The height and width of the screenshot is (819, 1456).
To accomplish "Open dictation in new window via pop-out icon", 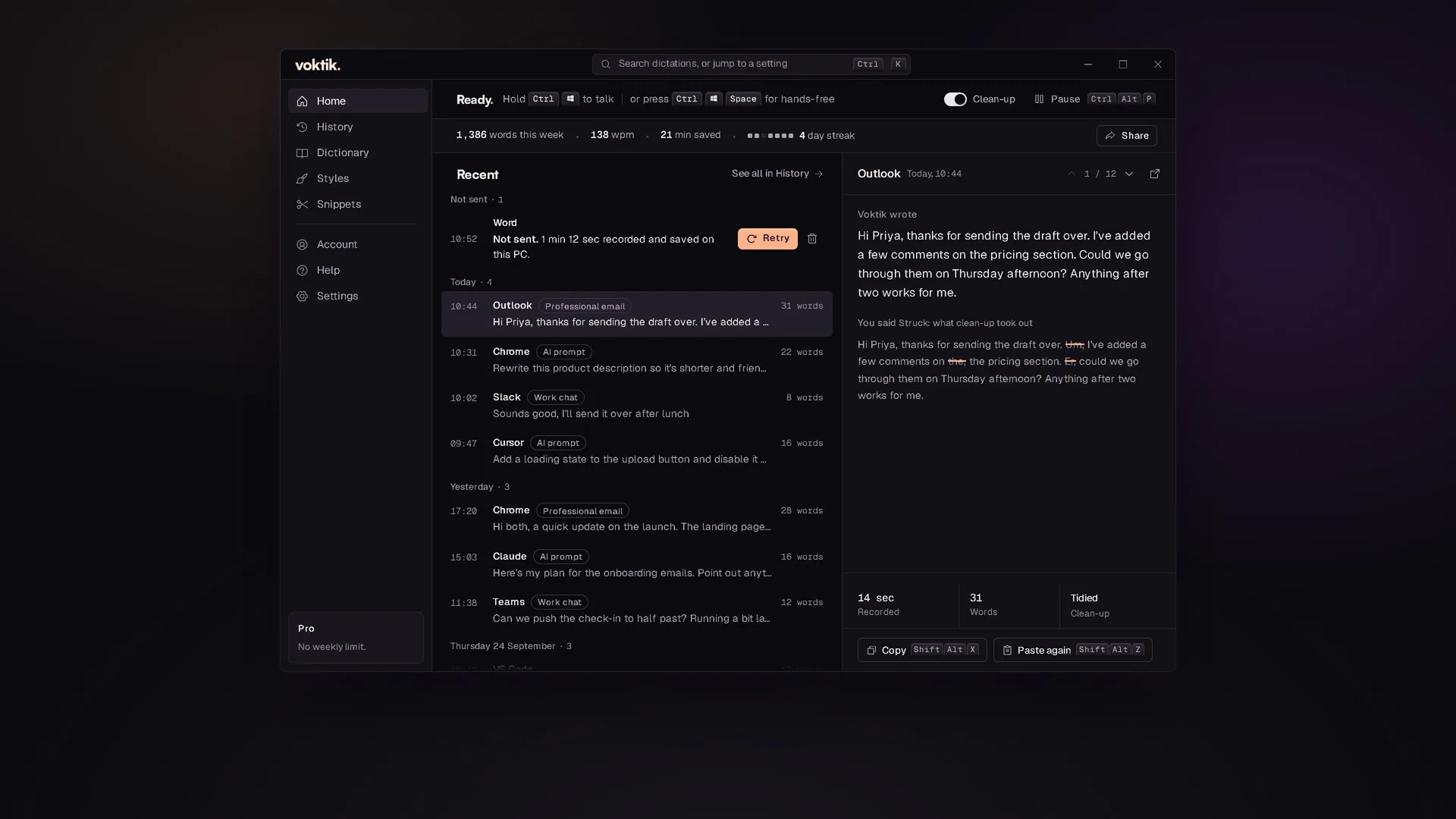I will click(x=1155, y=174).
